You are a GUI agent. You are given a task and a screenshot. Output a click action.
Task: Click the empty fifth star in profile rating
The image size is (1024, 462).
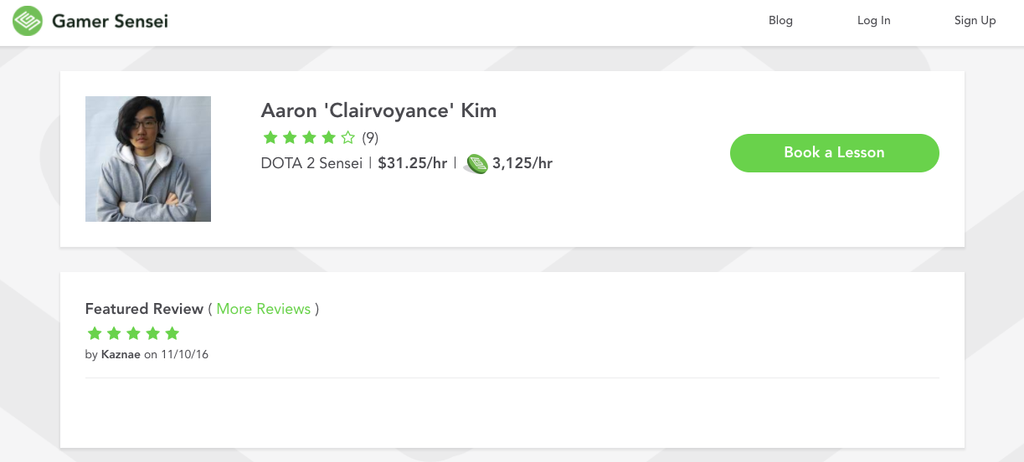point(348,138)
